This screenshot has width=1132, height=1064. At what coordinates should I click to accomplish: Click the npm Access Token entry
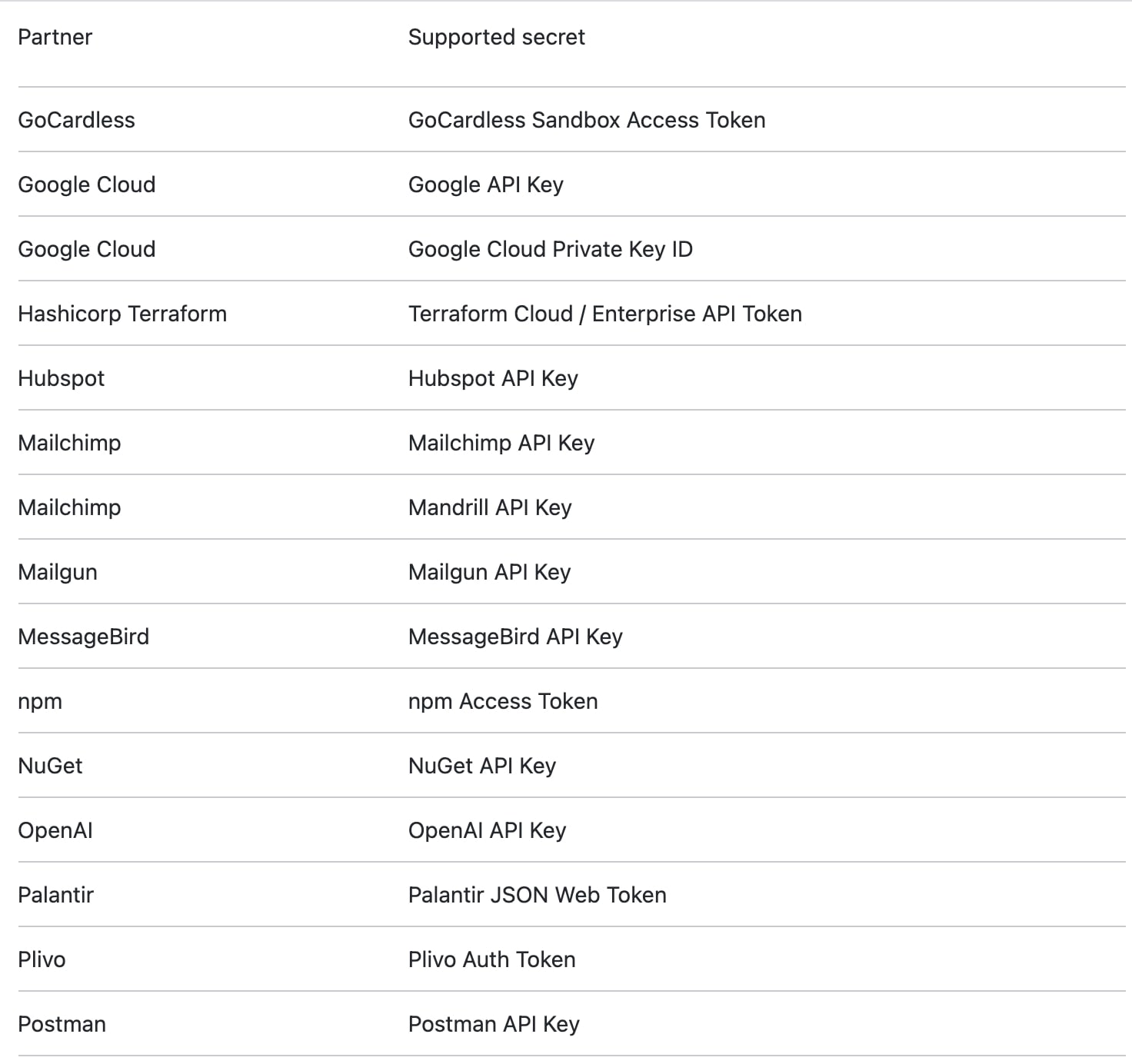click(x=503, y=701)
